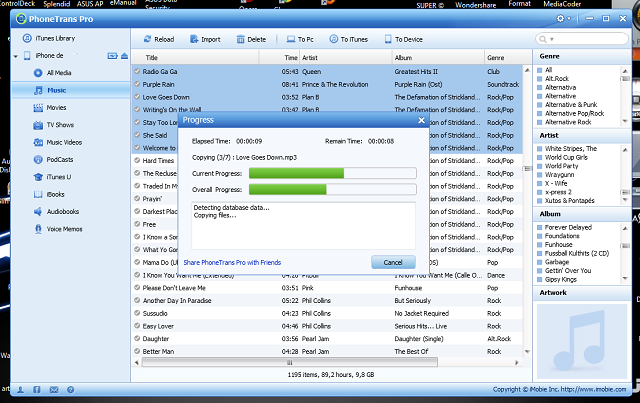The height and width of the screenshot is (403, 640).
Task: Toggle checkbox for Purple Rain
Action: coord(137,84)
